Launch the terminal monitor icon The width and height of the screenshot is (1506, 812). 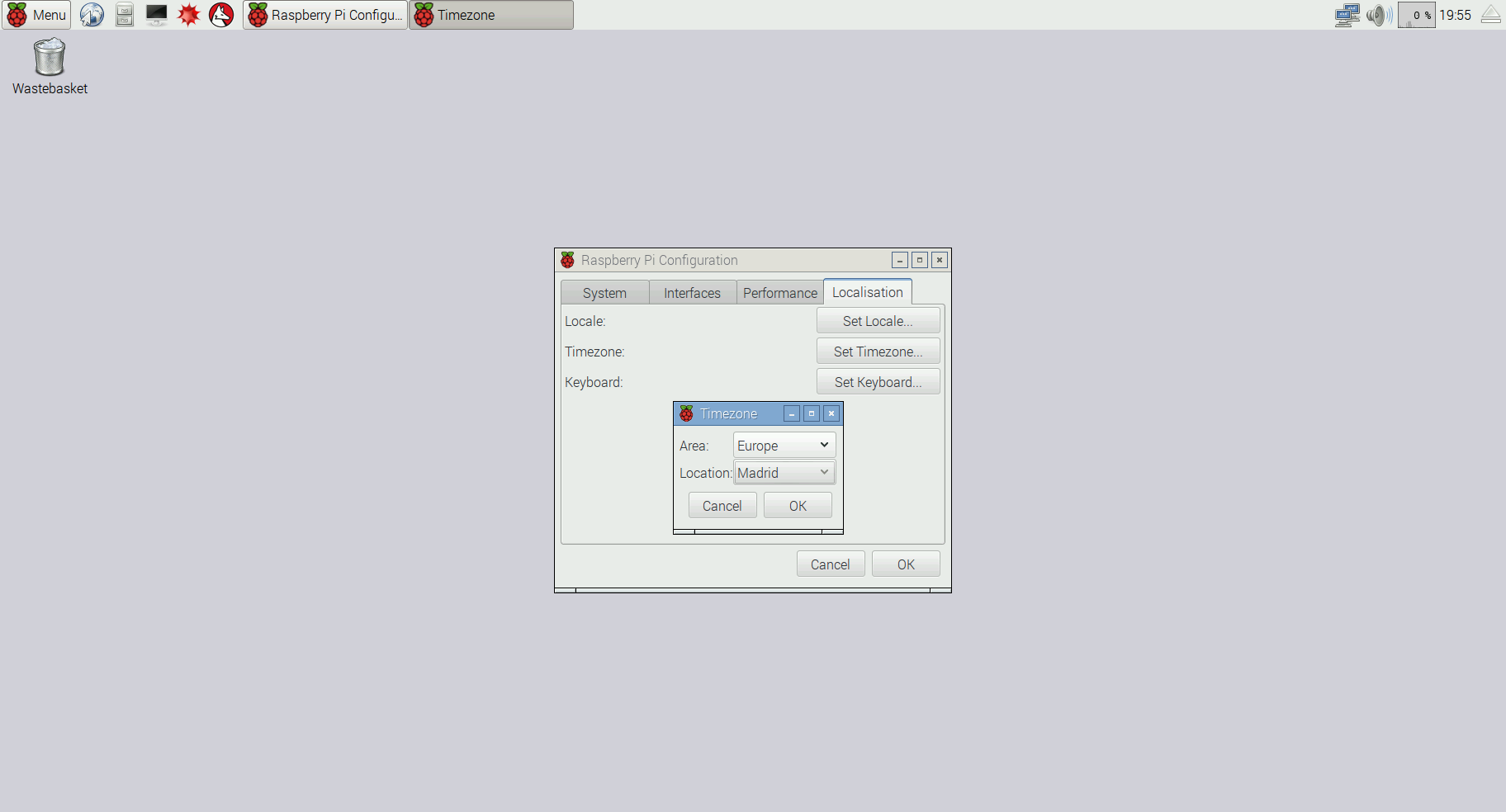click(x=156, y=15)
